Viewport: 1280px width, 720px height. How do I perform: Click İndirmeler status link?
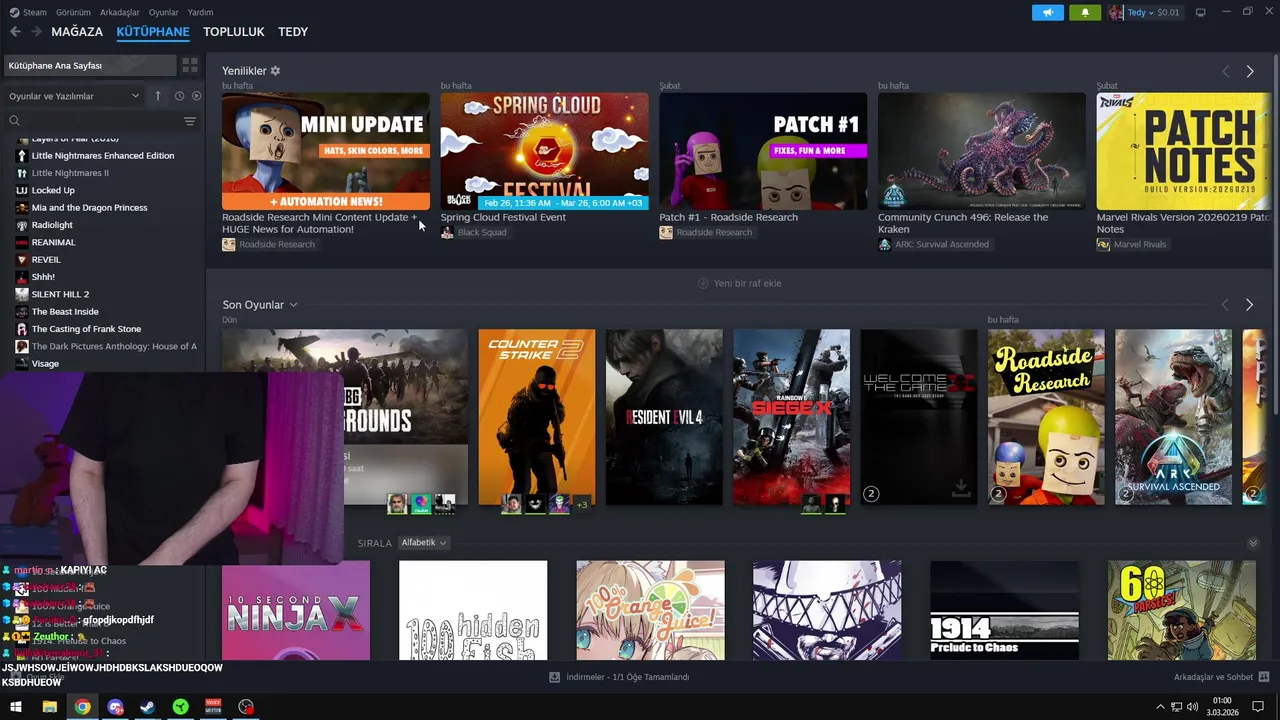[x=627, y=677]
